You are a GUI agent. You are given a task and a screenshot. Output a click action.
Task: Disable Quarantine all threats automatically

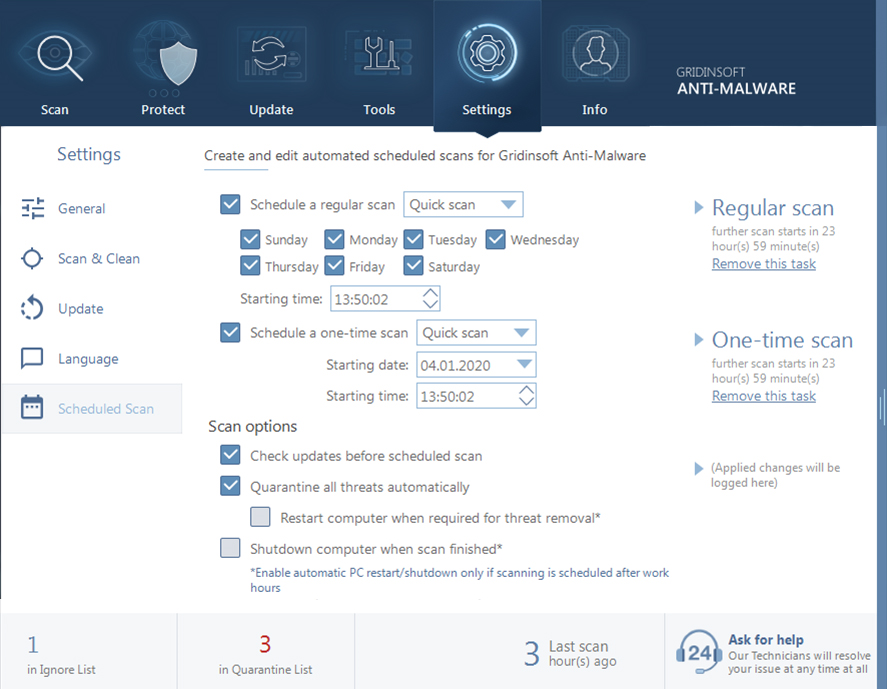230,486
